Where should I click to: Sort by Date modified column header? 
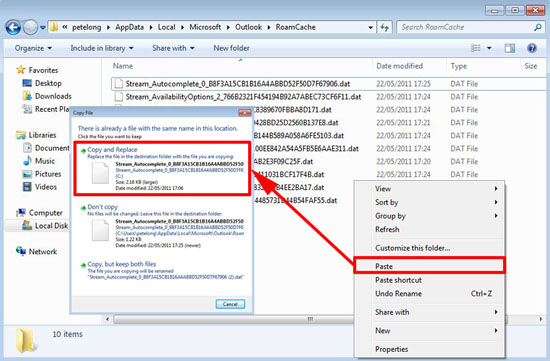(x=400, y=66)
